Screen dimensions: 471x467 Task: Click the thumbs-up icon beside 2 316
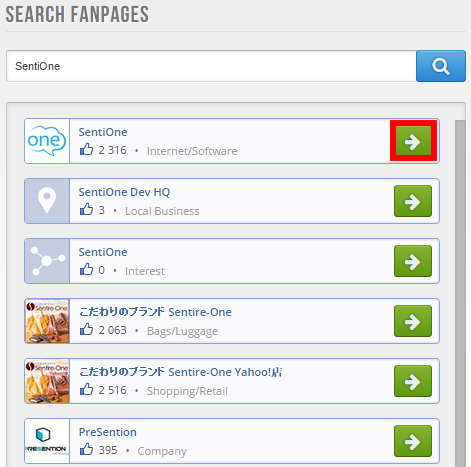[x=86, y=149]
